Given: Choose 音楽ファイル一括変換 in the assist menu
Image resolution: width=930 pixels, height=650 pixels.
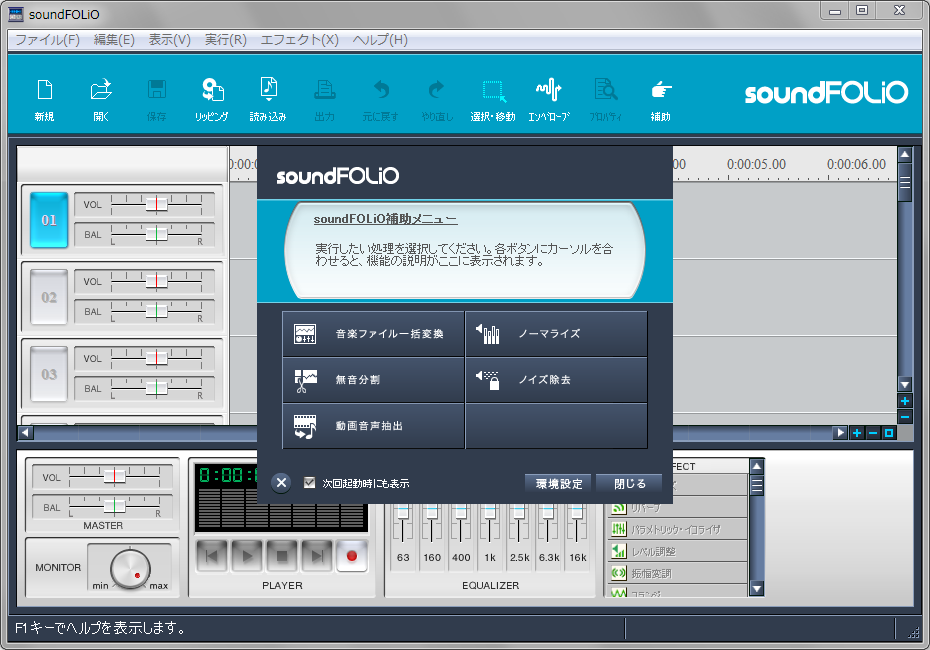Looking at the screenshot, I should [x=373, y=334].
